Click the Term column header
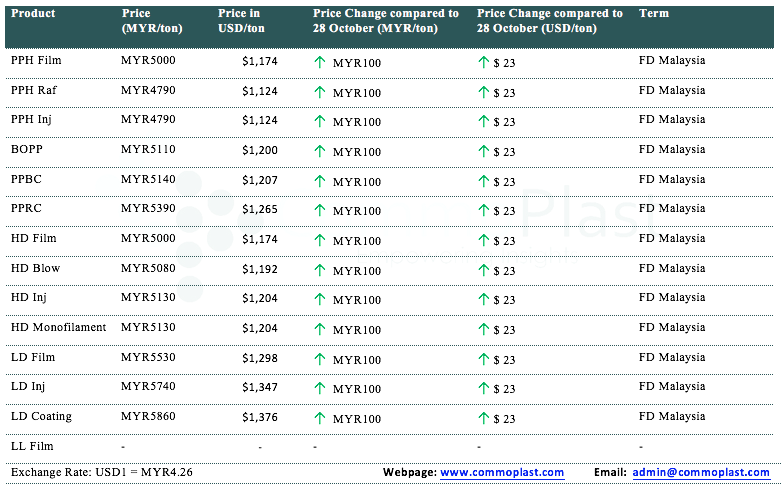Image resolution: width=782 pixels, height=491 pixels. tap(653, 14)
